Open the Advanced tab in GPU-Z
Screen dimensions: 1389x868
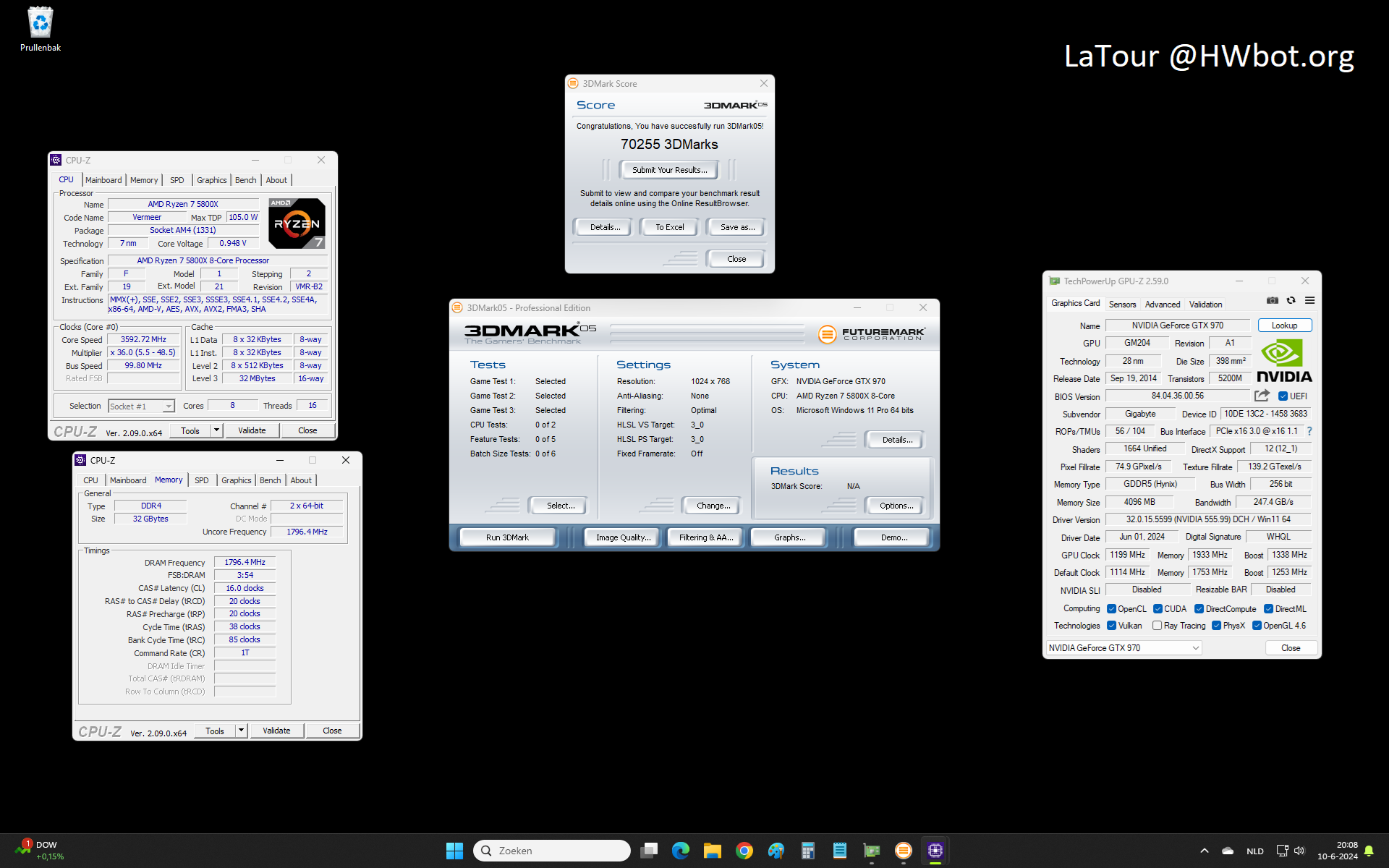click(1163, 305)
